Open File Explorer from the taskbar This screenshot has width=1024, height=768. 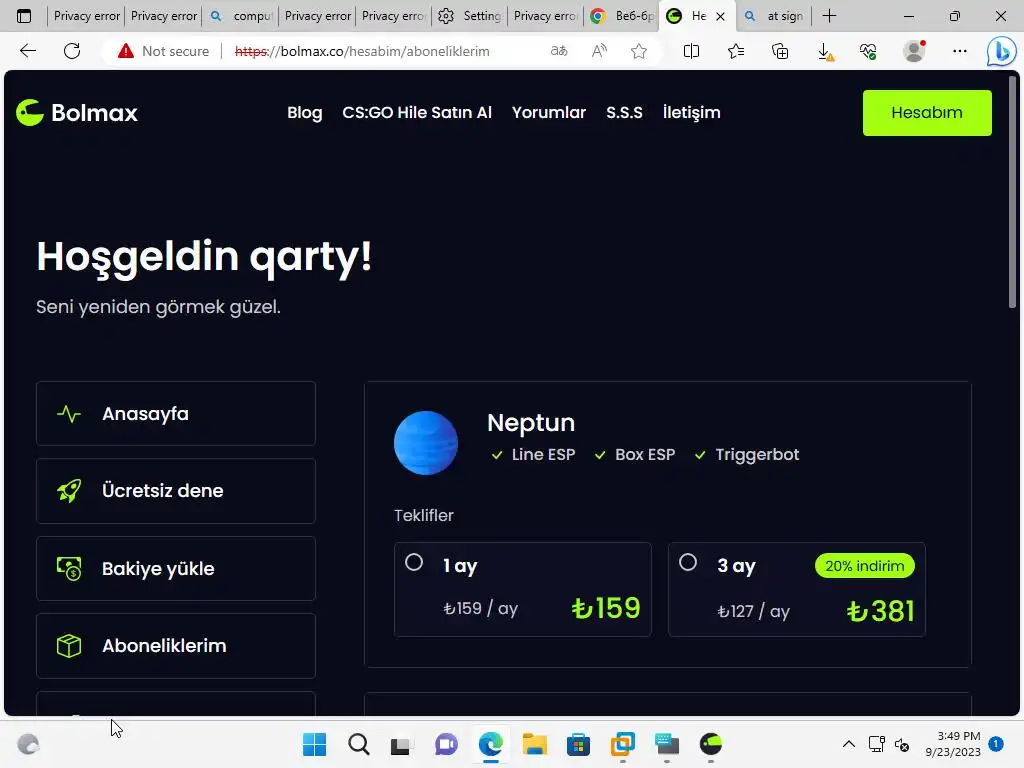tap(534, 744)
